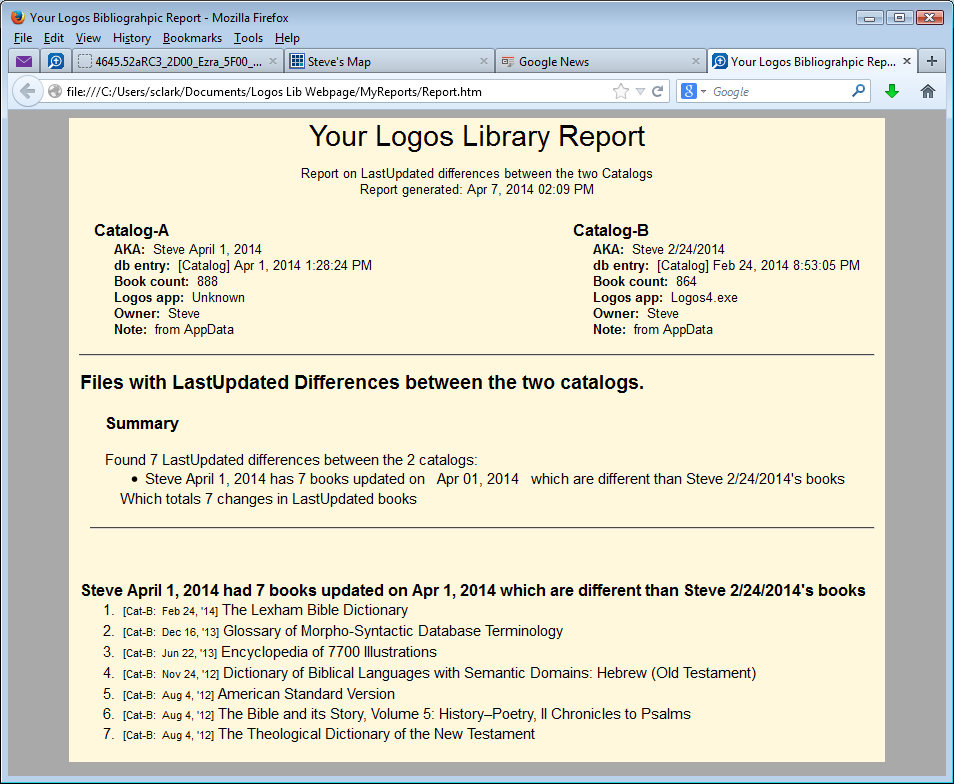954x784 pixels.
Task: Click the Firefox logo in title bar
Action: (18, 17)
